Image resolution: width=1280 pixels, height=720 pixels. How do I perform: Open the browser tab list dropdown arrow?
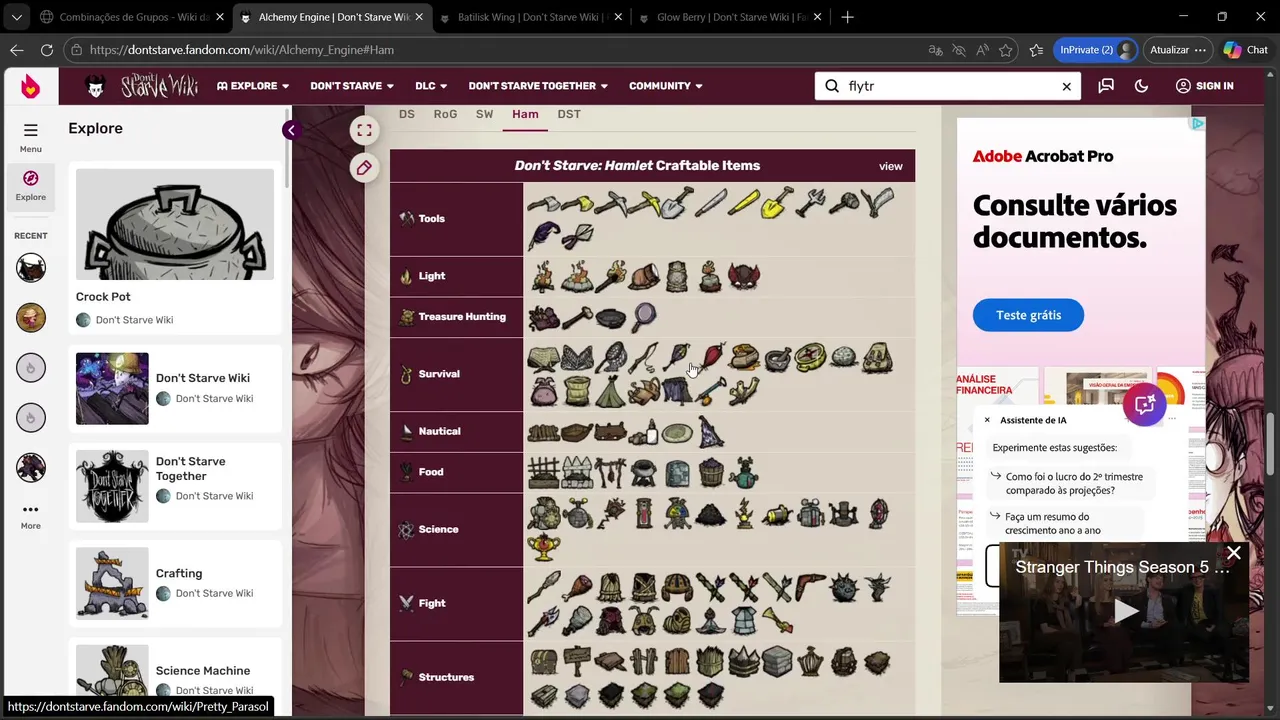(x=16, y=17)
